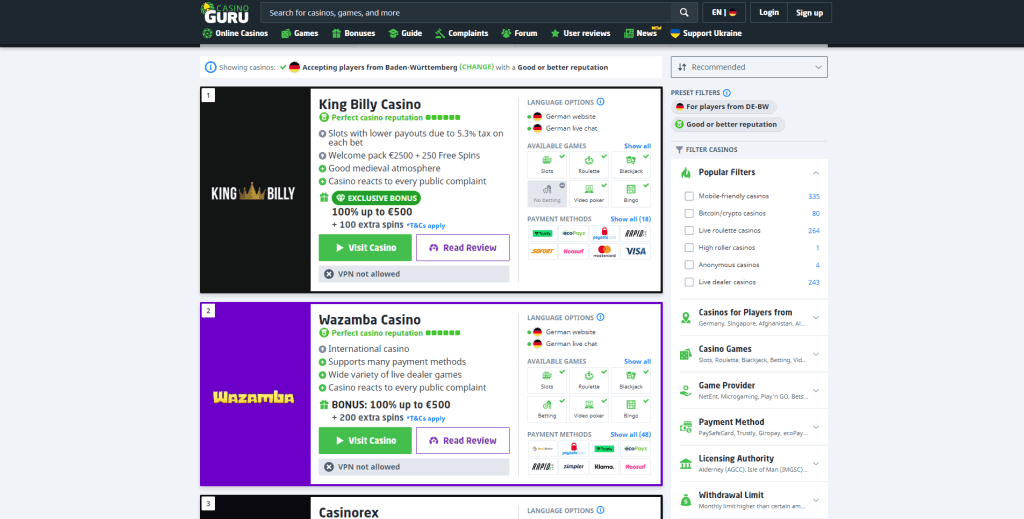Click King Billy Blackjack game icon
The height and width of the screenshot is (519, 1024).
point(631,165)
